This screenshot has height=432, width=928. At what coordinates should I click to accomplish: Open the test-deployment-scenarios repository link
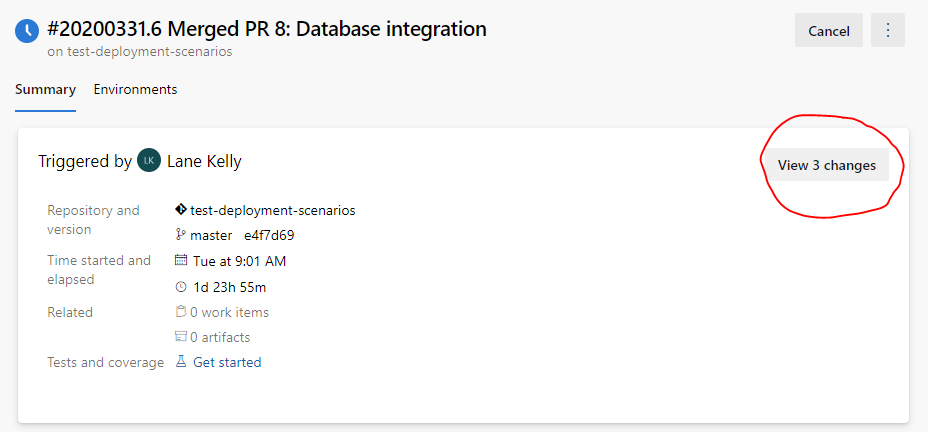coord(272,210)
